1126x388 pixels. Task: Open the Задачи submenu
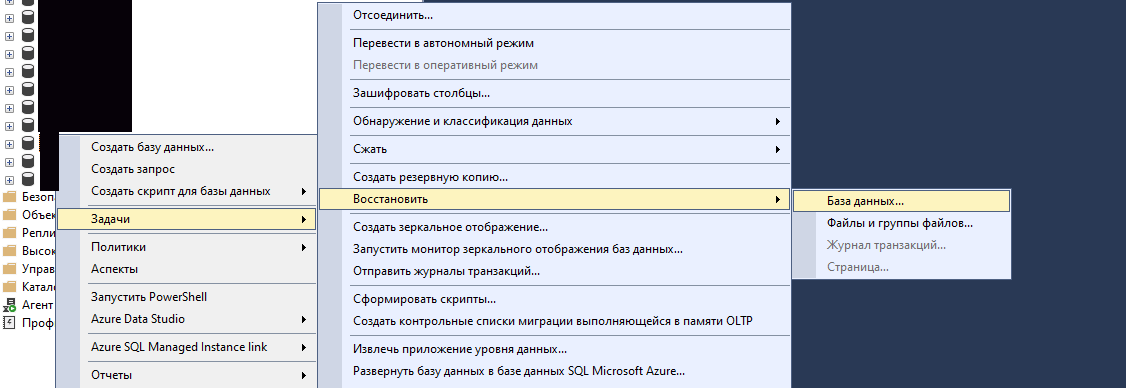(186, 219)
